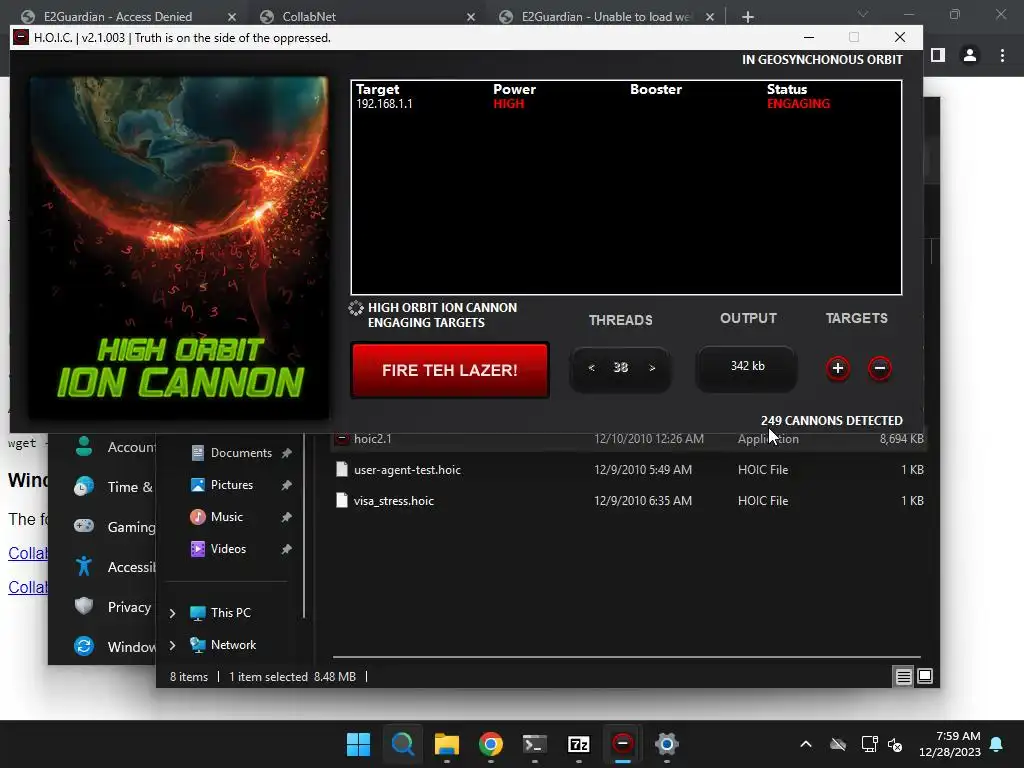Select visa_stress.hoic file

tap(628, 501)
